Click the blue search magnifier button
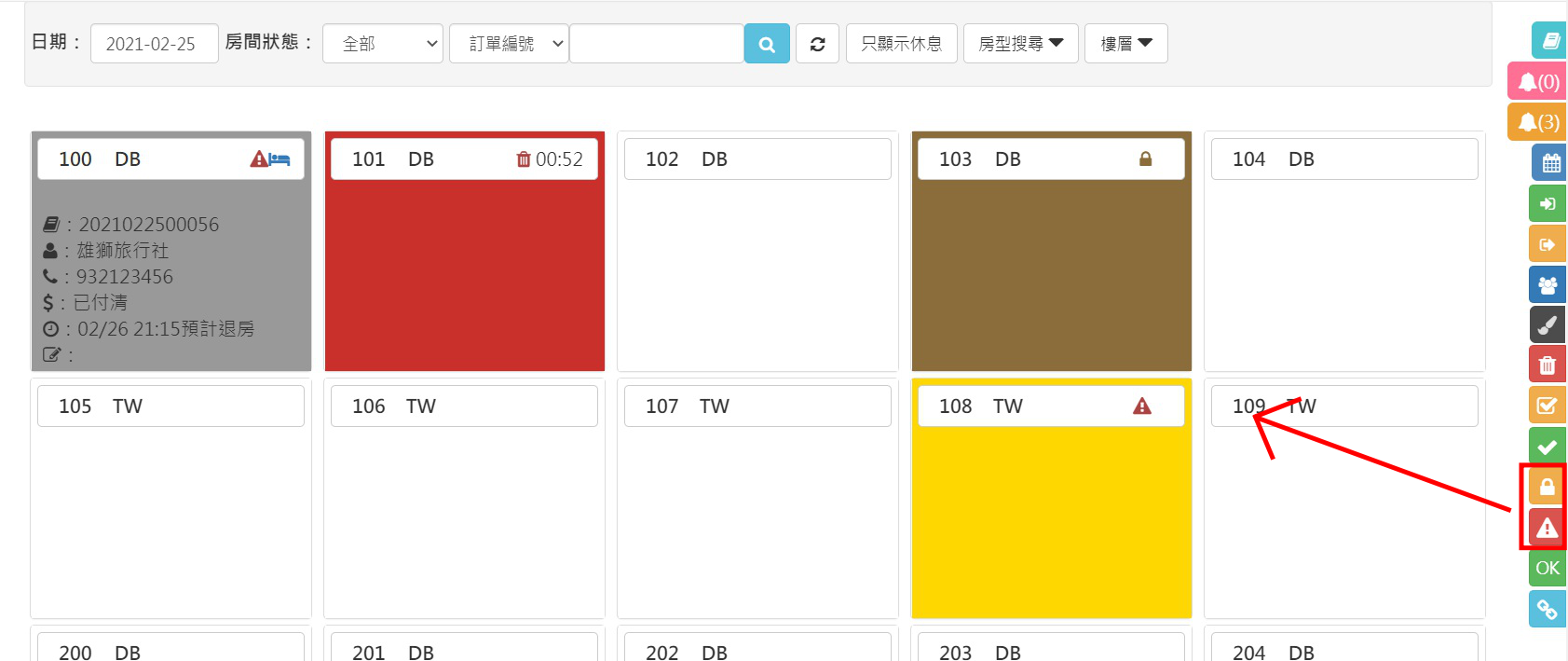1568x661 pixels. pyautogui.click(x=767, y=44)
